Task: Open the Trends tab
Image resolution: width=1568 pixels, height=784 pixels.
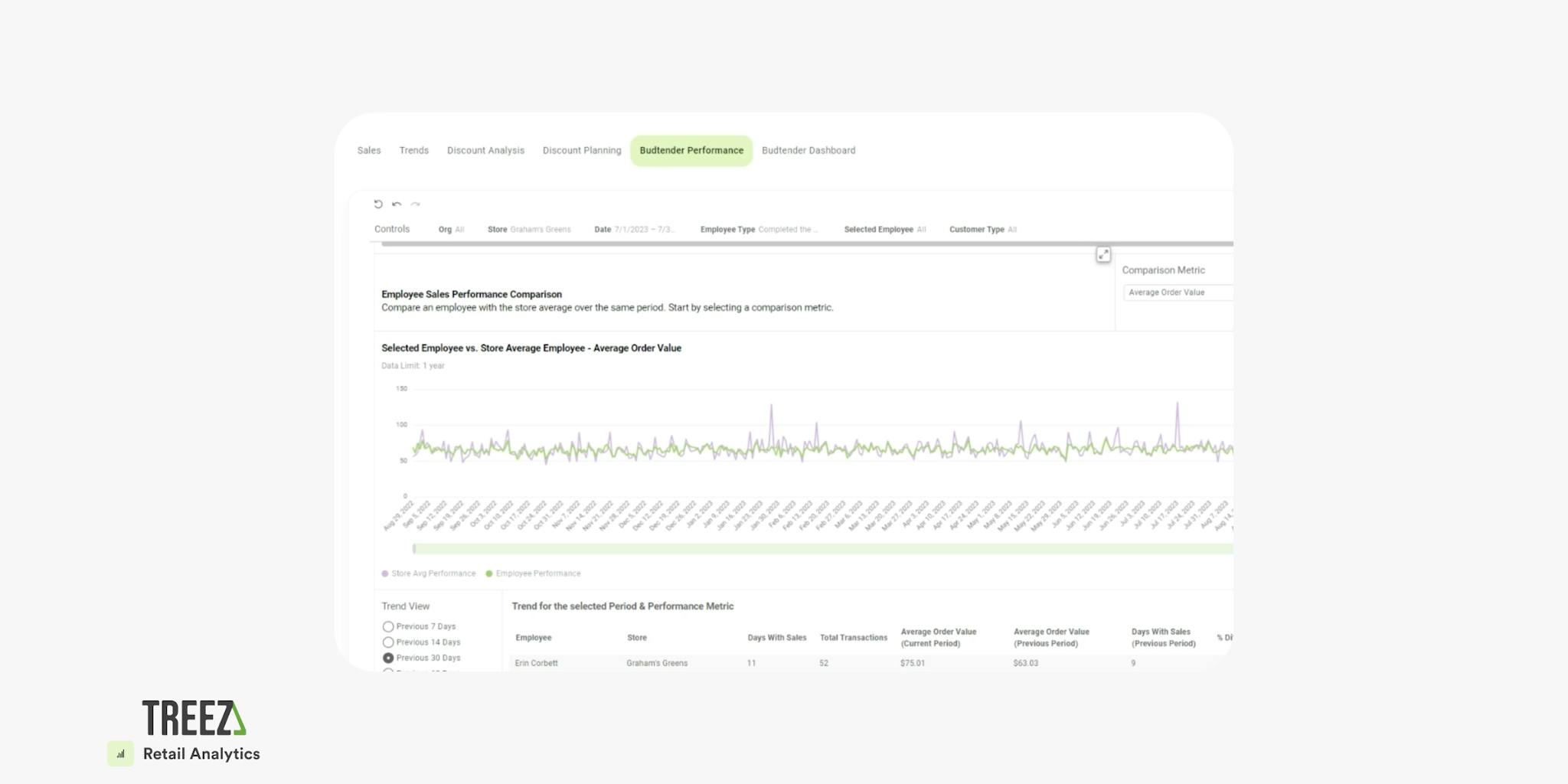Action: pos(413,150)
